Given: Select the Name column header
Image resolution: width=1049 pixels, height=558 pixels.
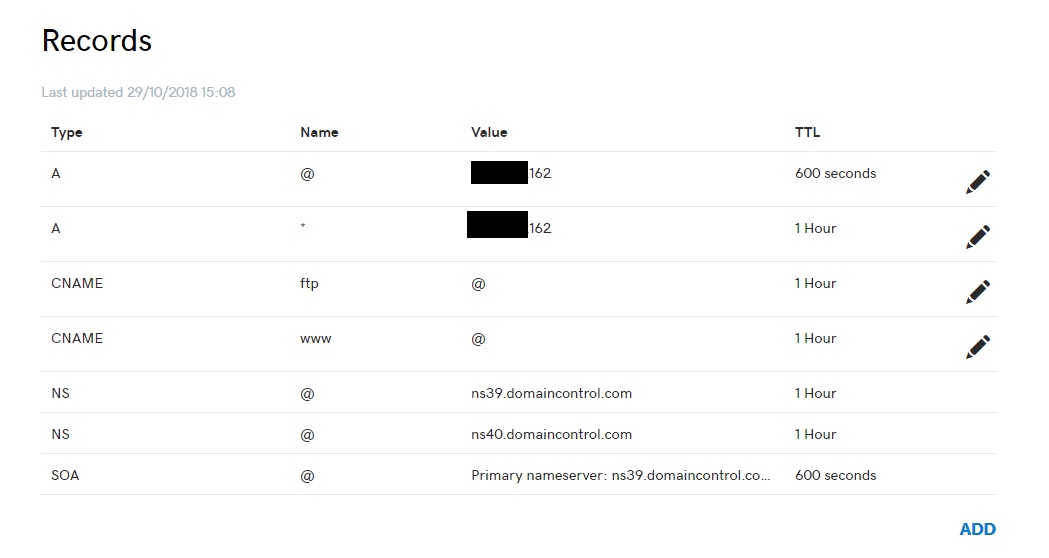Looking at the screenshot, I should pos(319,132).
